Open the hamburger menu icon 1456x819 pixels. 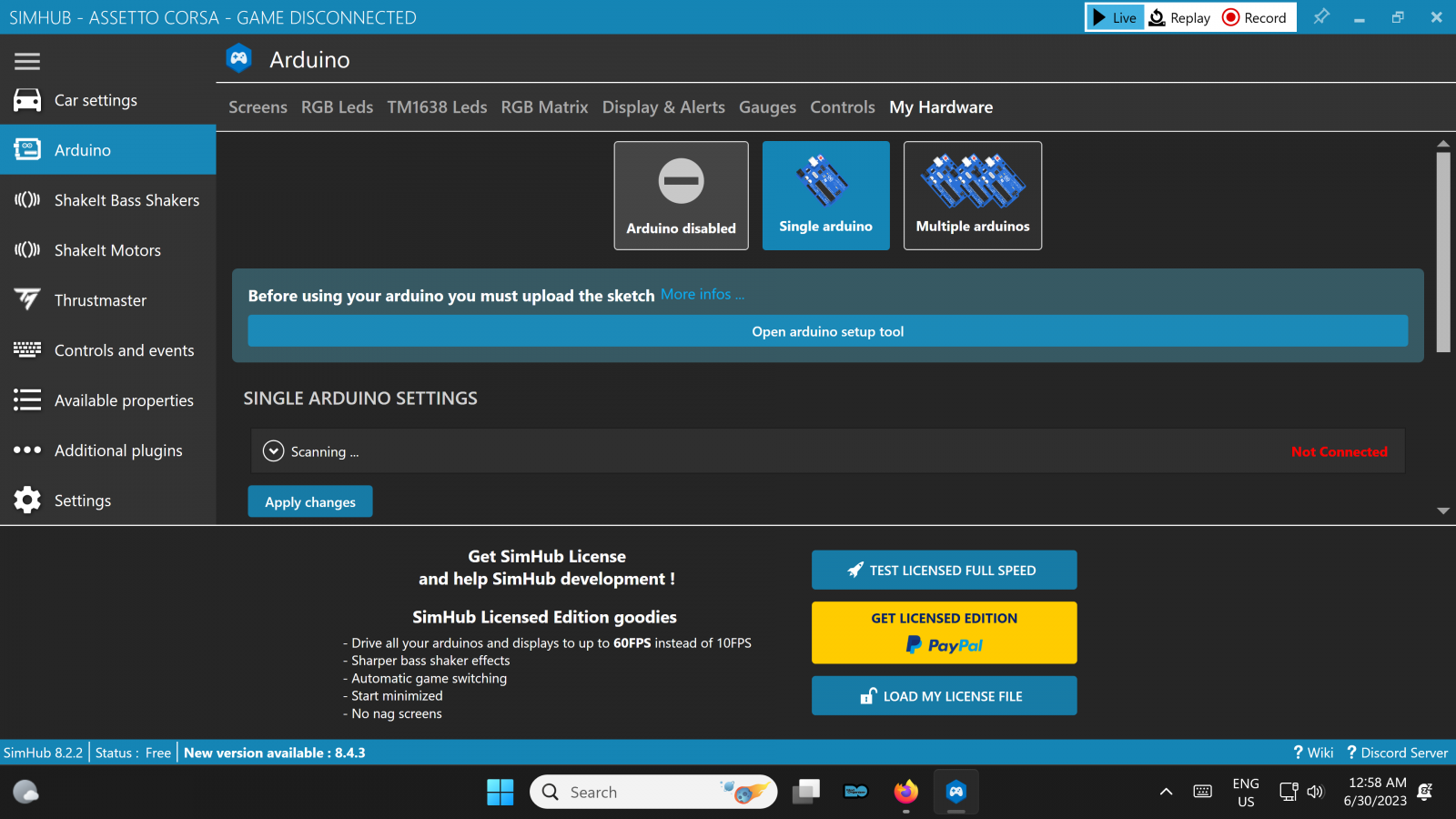pos(27,61)
